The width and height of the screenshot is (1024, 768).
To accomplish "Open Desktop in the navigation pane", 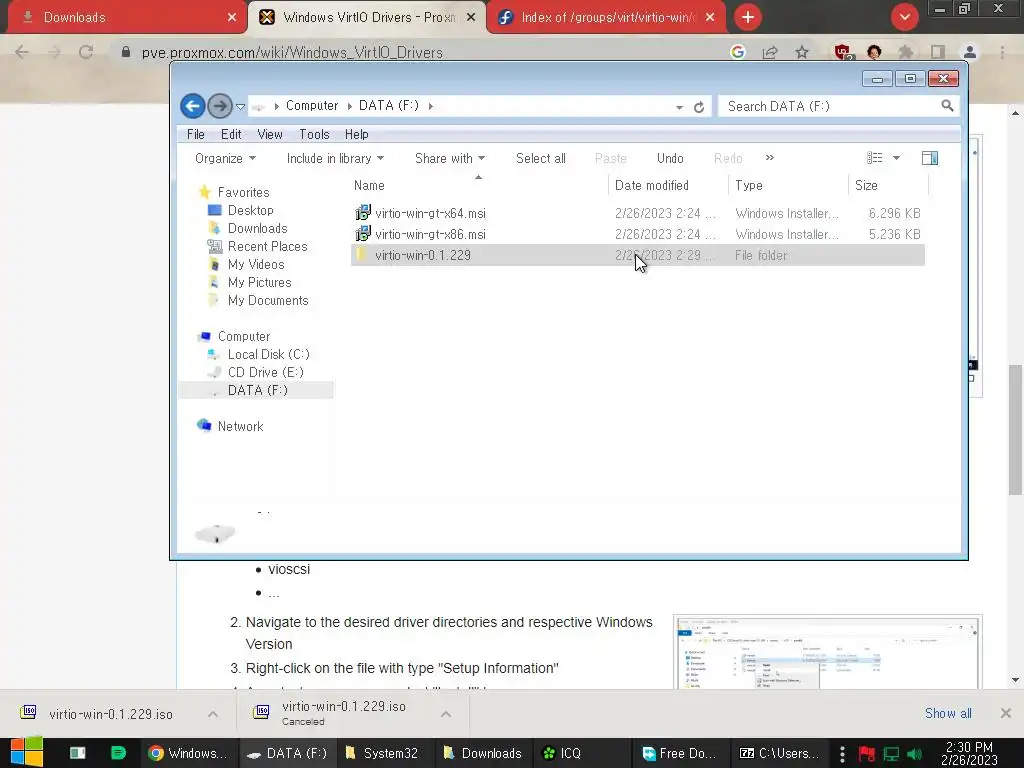I will pyautogui.click(x=250, y=210).
